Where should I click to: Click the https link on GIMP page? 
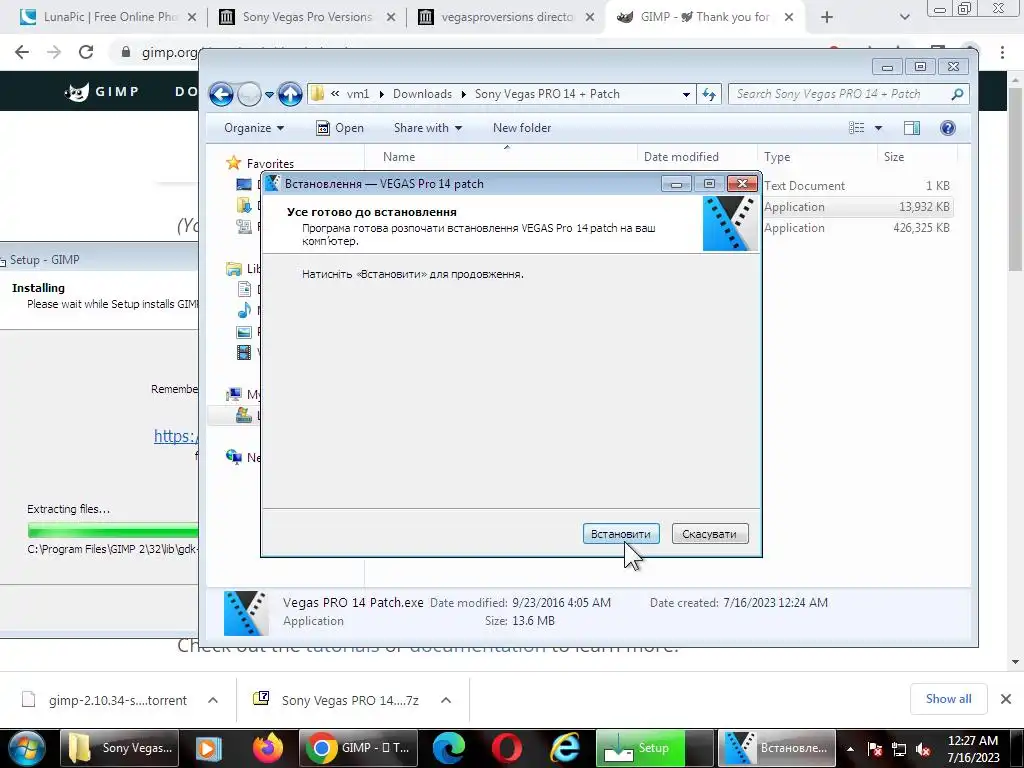pos(176,436)
